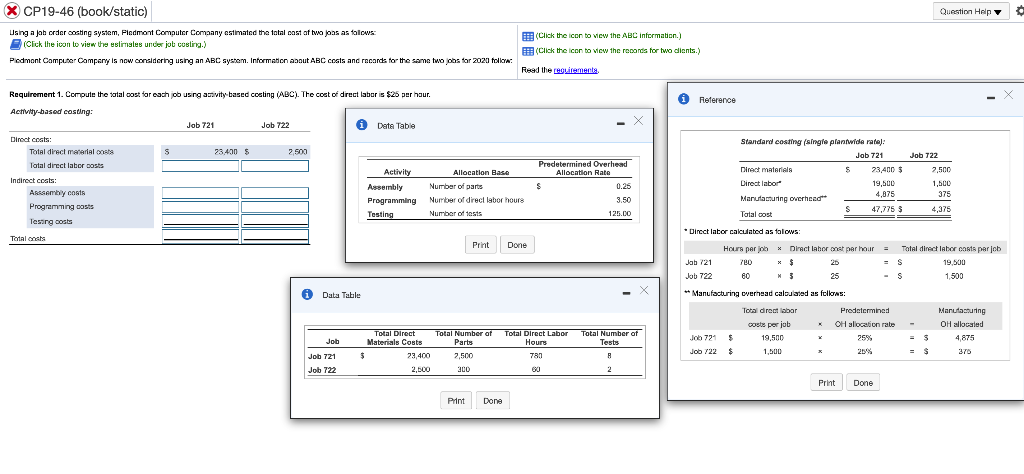
Task: Click Print in the Reference panel
Action: point(827,383)
